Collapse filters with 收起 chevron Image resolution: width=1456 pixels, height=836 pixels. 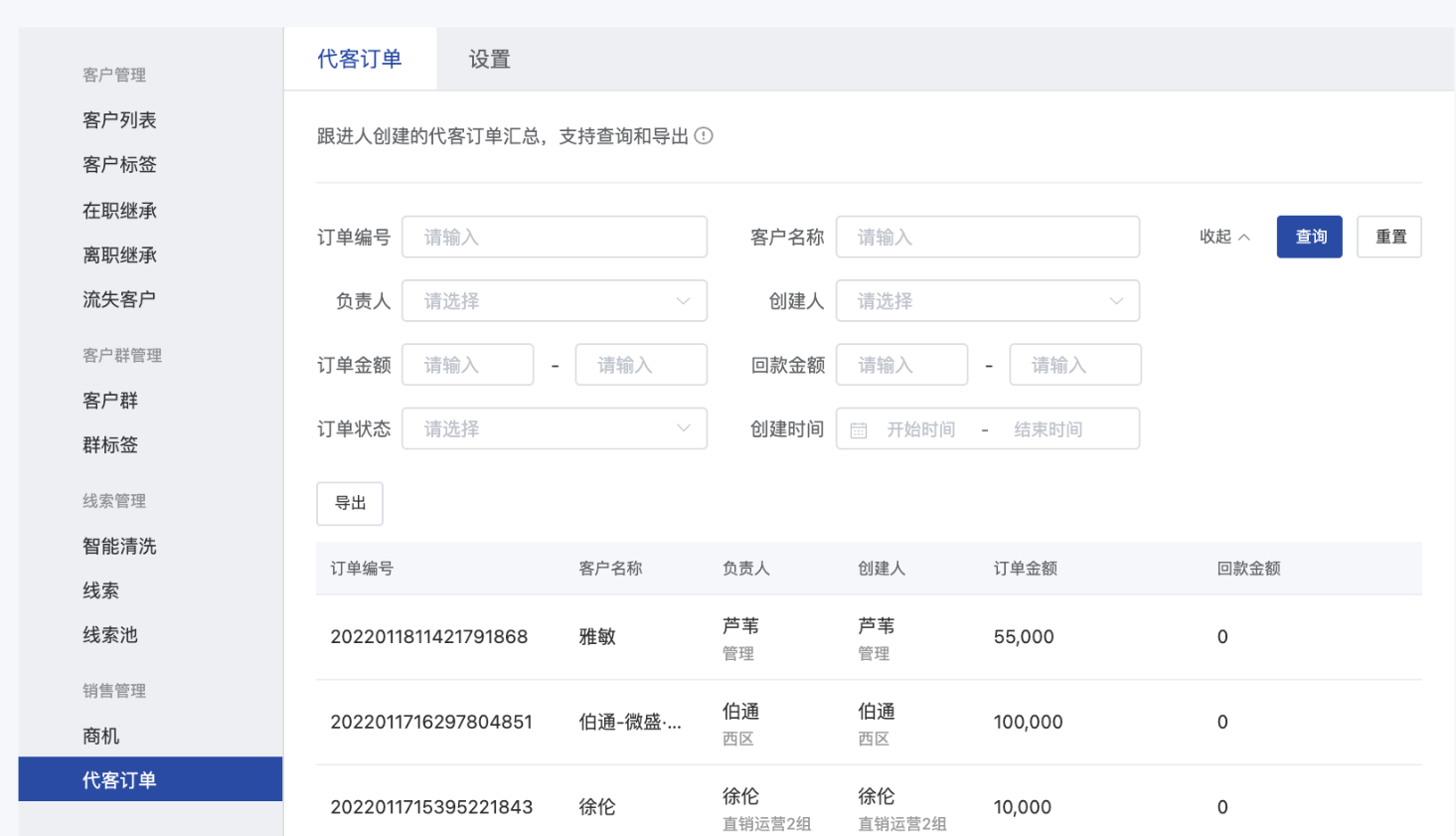(x=1224, y=237)
